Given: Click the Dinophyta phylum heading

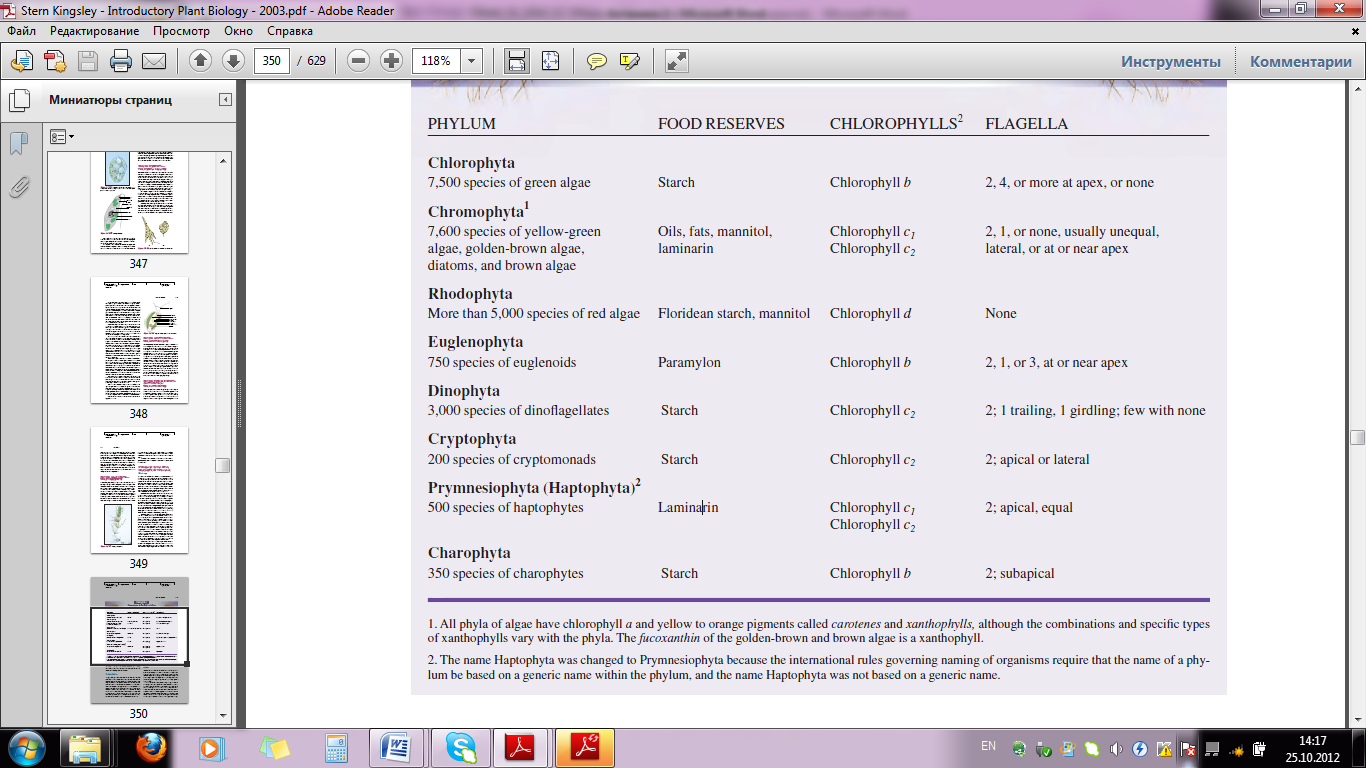Looking at the screenshot, I should 464,391.
